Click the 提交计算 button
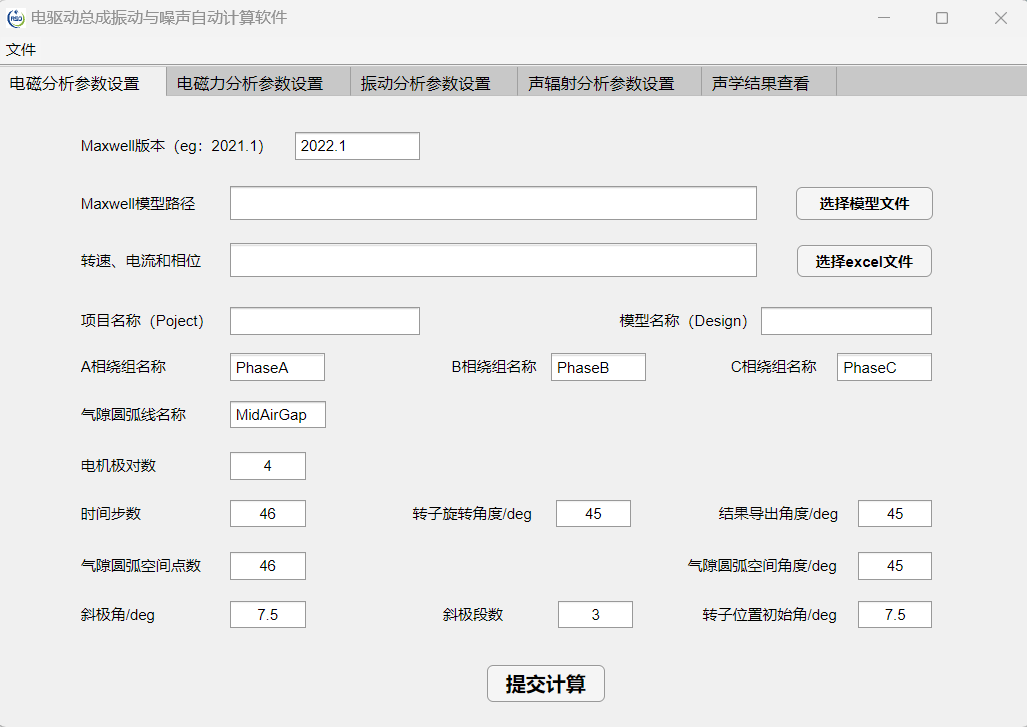Viewport: 1027px width, 727px height. (x=545, y=684)
